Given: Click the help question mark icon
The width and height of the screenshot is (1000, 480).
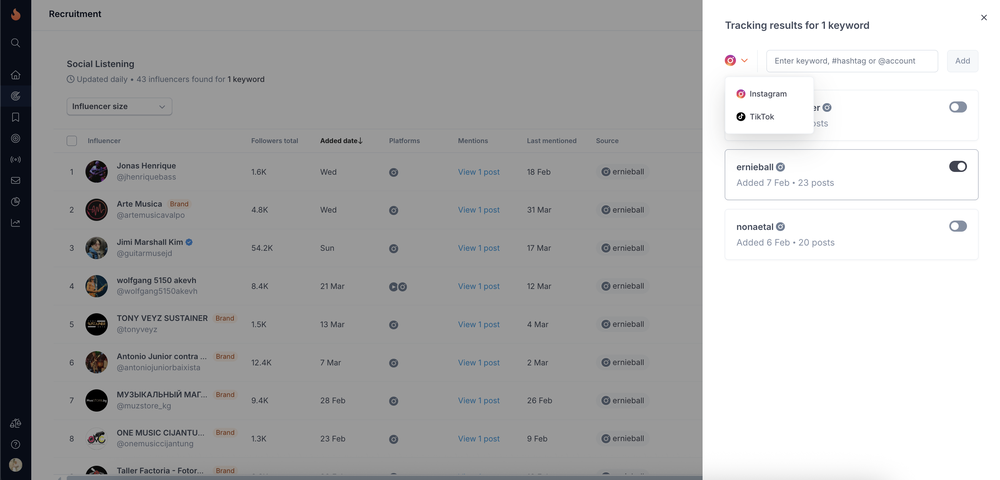Looking at the screenshot, I should pyautogui.click(x=15, y=444).
